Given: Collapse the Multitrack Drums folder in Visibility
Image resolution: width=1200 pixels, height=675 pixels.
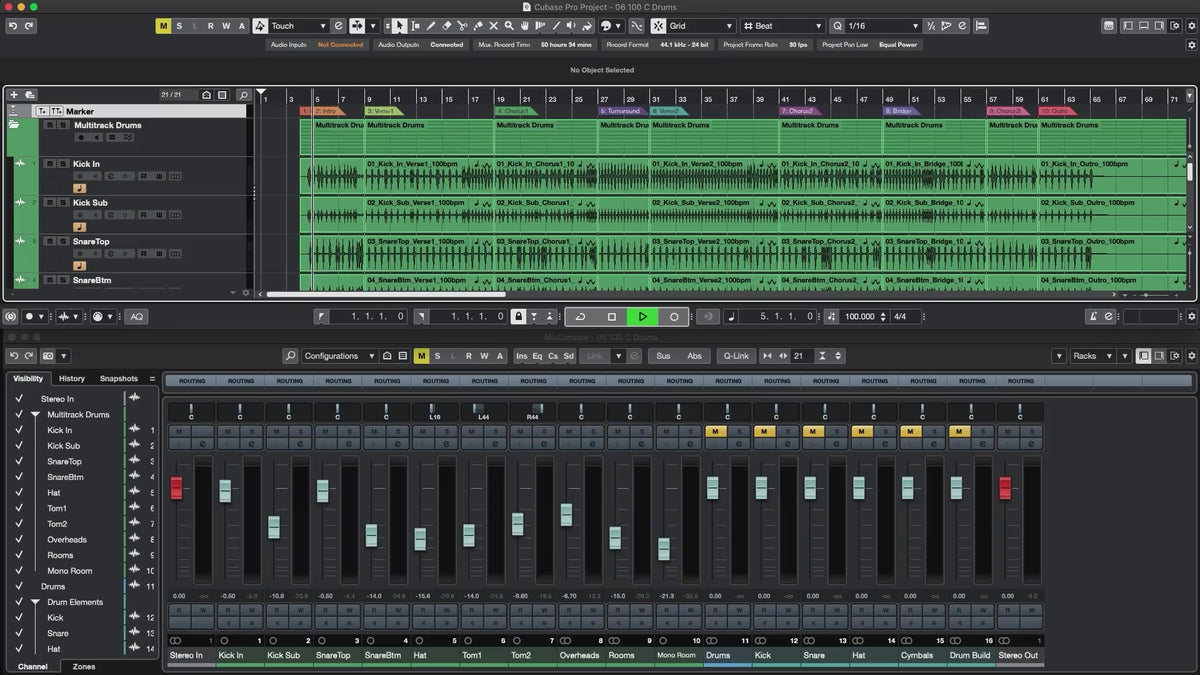Looking at the screenshot, I should coord(35,415).
